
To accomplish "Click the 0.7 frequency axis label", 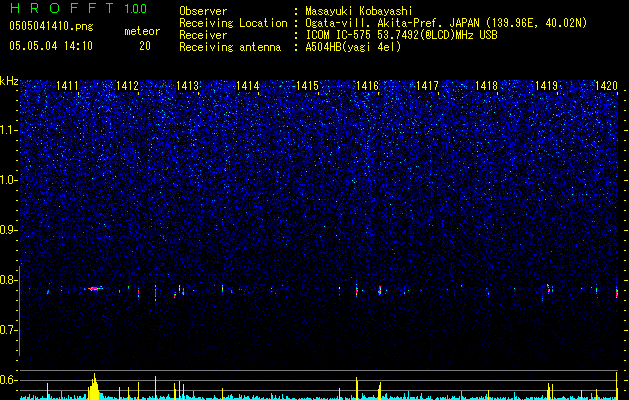I will click(8, 330).
